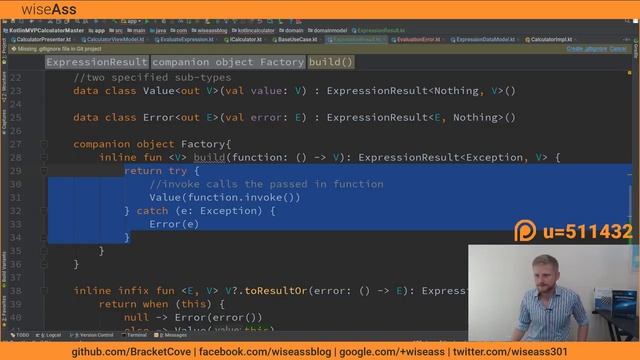Open the app run configuration dropdown
640x360 pixels.
tap(131, 21)
